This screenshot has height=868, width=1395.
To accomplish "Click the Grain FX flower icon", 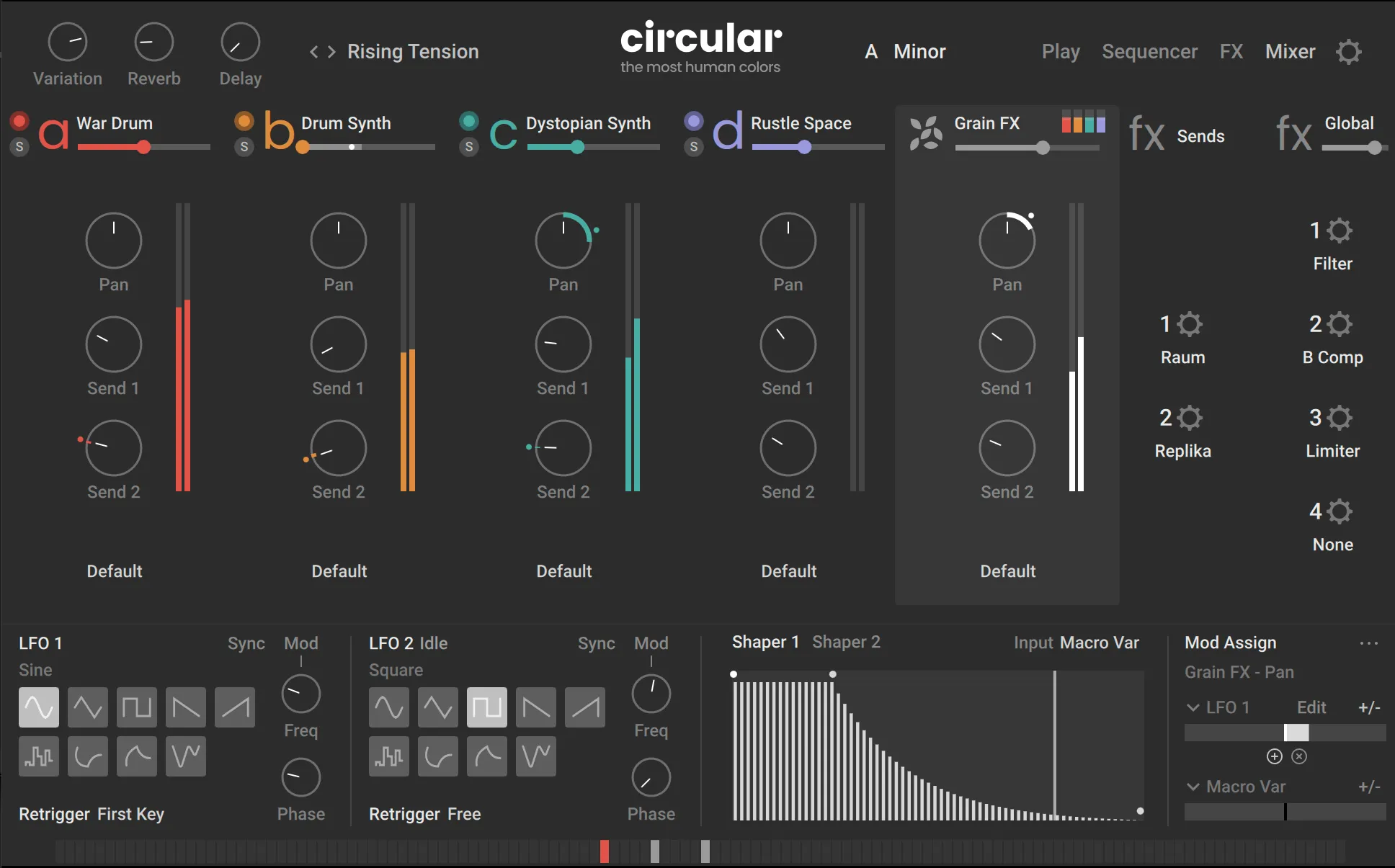I will (x=927, y=133).
